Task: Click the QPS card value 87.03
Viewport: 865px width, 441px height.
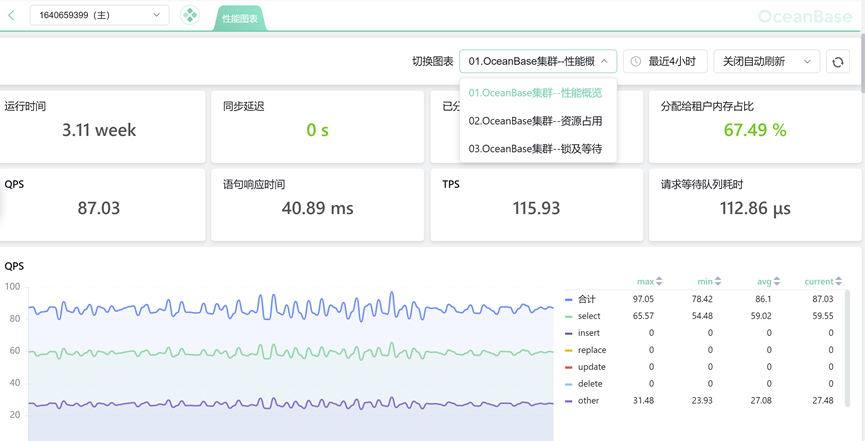Action: point(99,208)
